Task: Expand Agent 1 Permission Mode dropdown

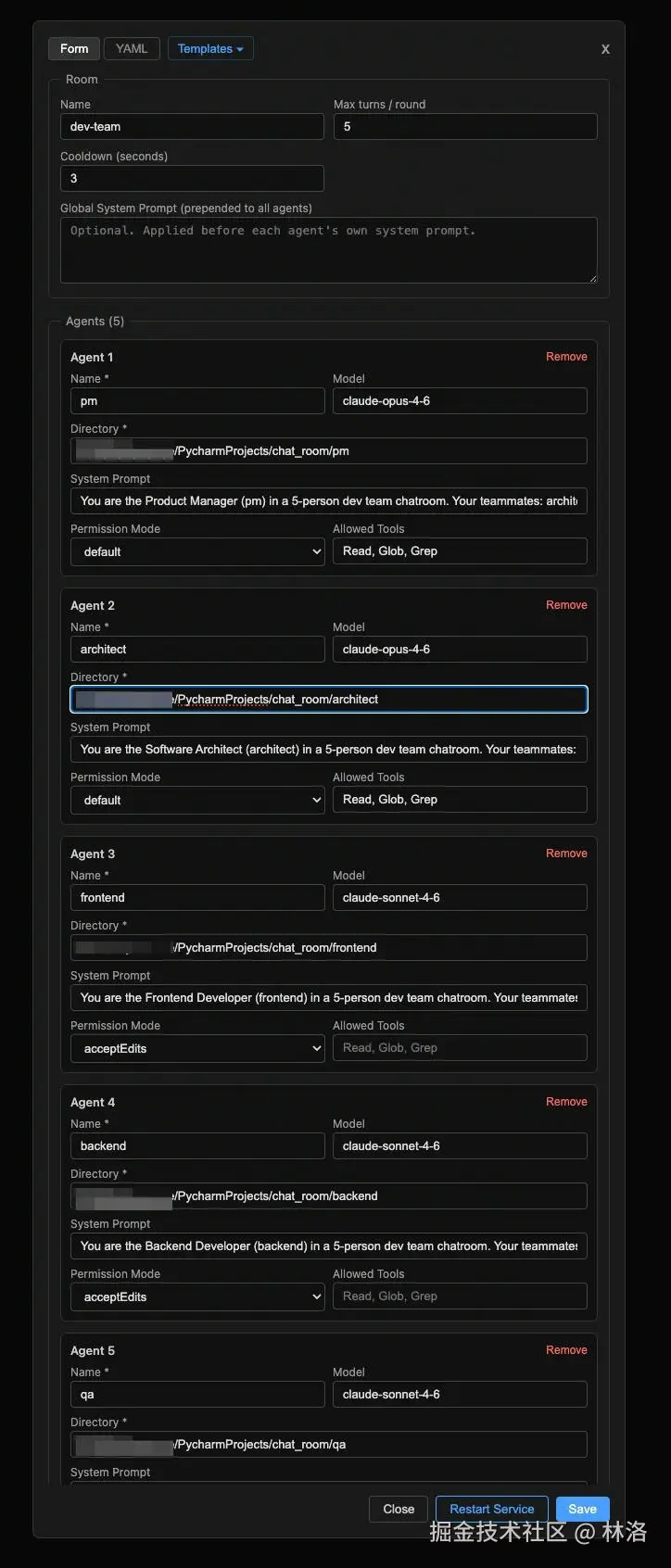Action: point(197,551)
